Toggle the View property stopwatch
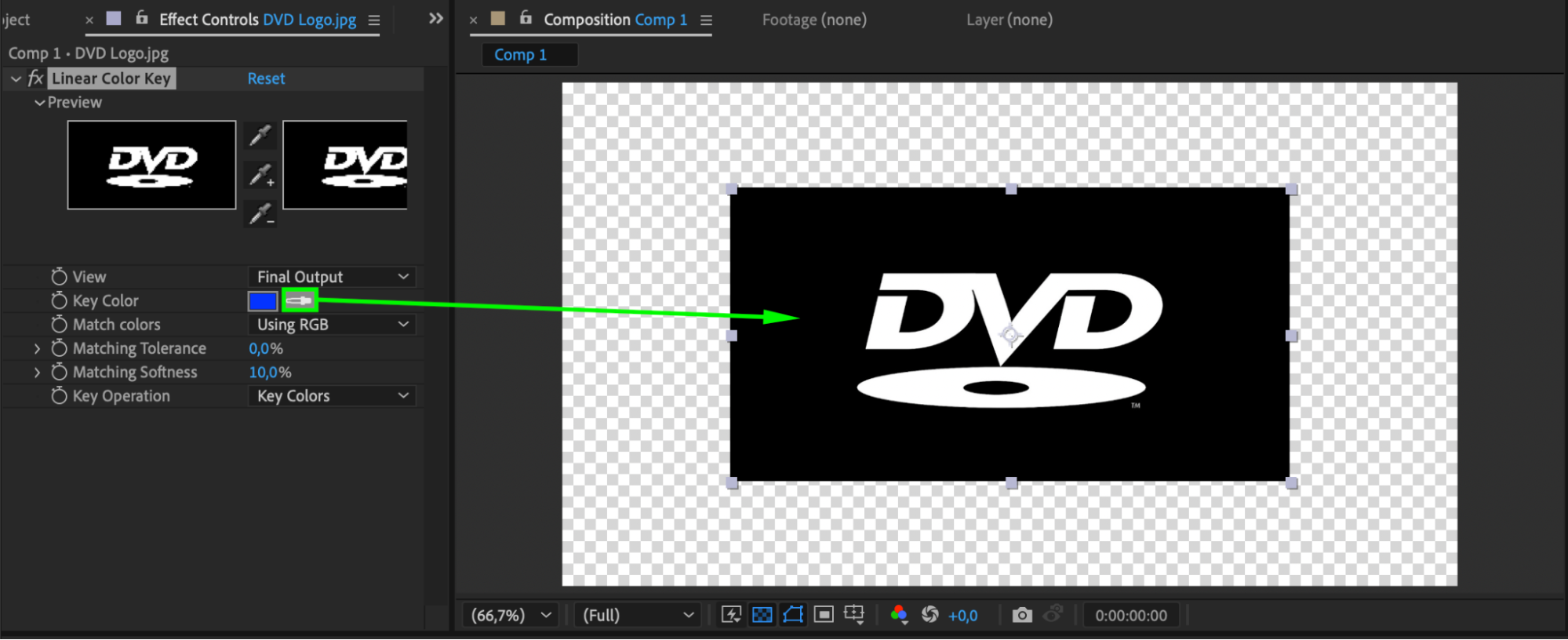 pyautogui.click(x=59, y=277)
